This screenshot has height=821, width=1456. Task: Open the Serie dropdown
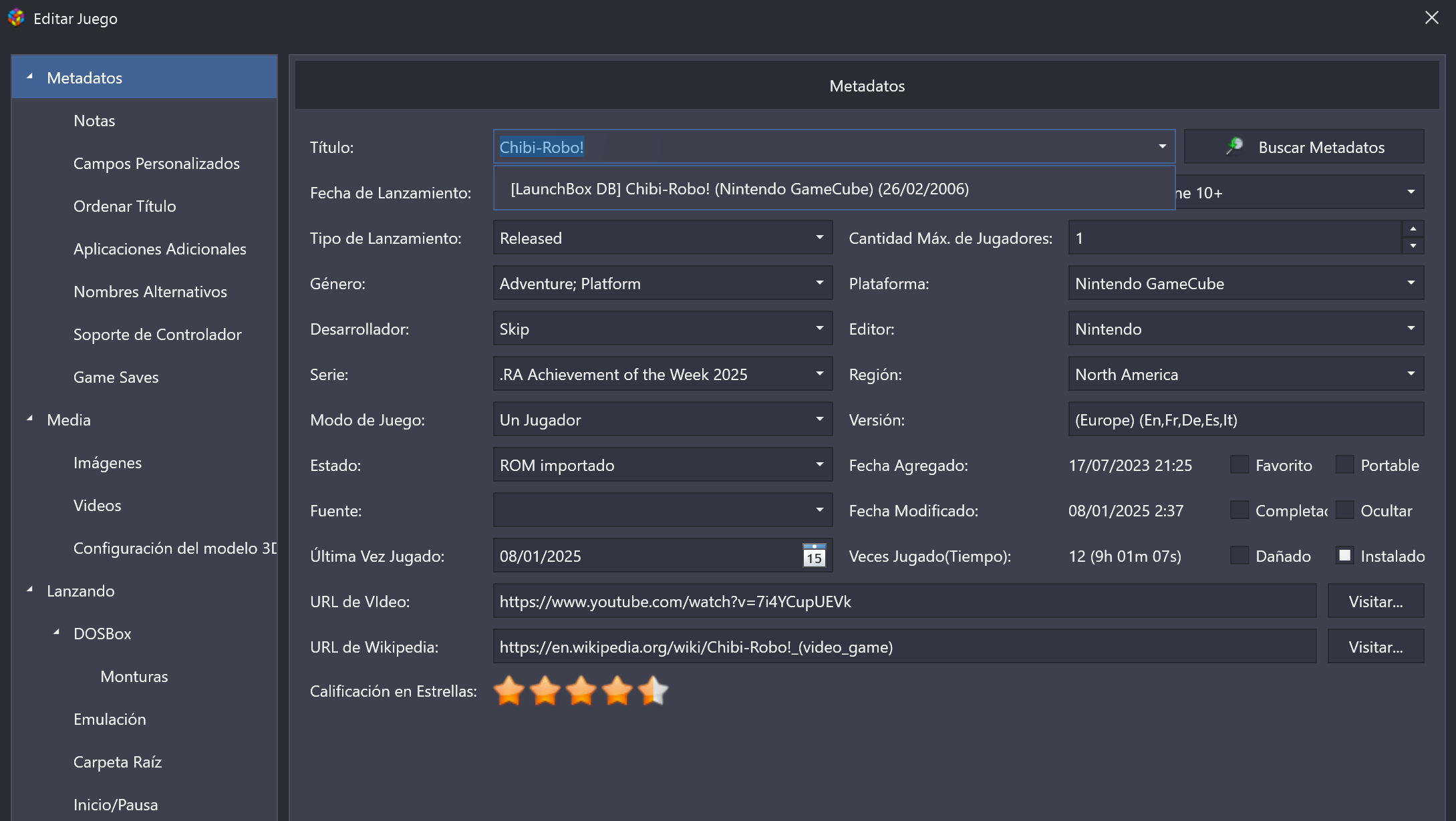819,374
